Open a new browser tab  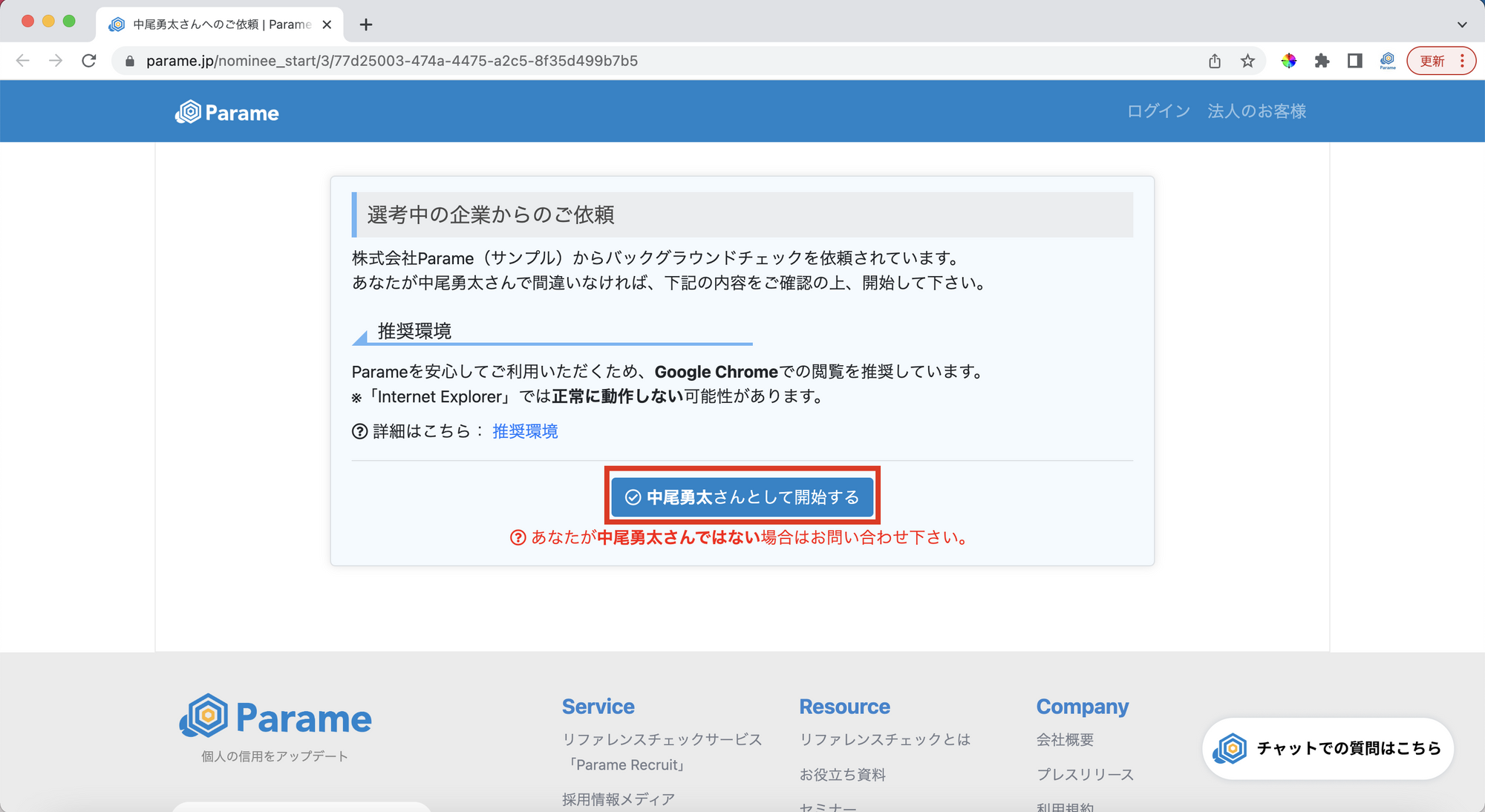pos(365,24)
